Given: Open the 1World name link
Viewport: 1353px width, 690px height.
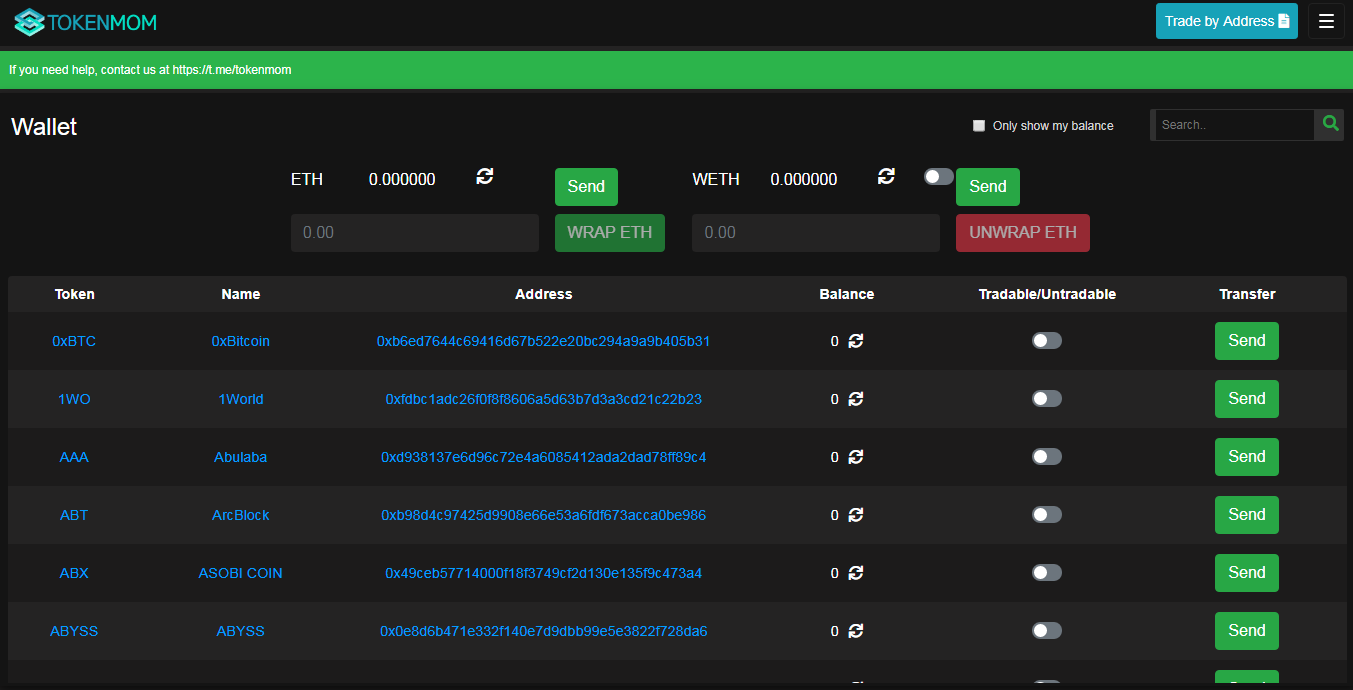Looking at the screenshot, I should pyautogui.click(x=241, y=399).
